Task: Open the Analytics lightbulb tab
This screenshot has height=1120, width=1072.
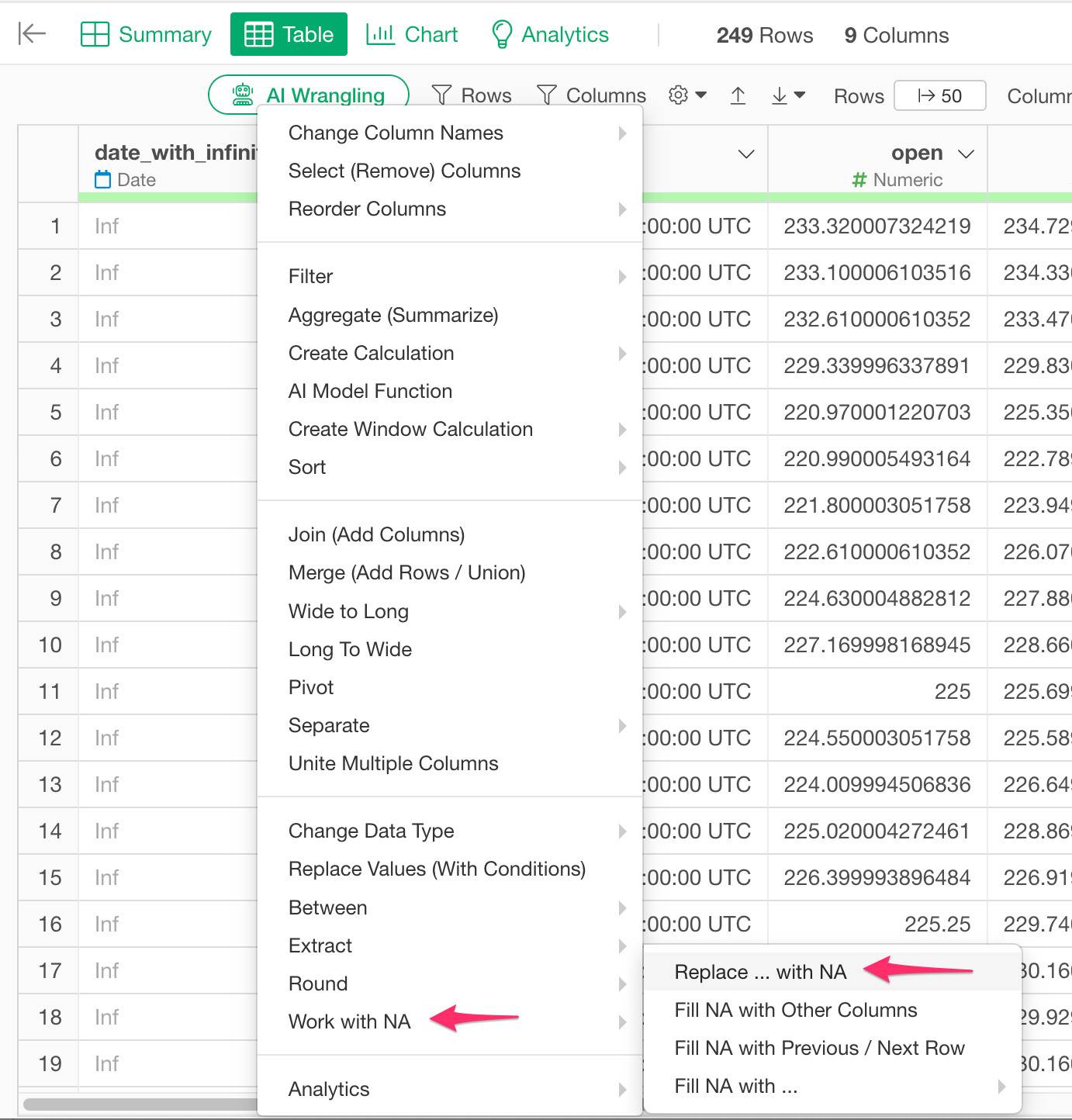Action: [550, 35]
